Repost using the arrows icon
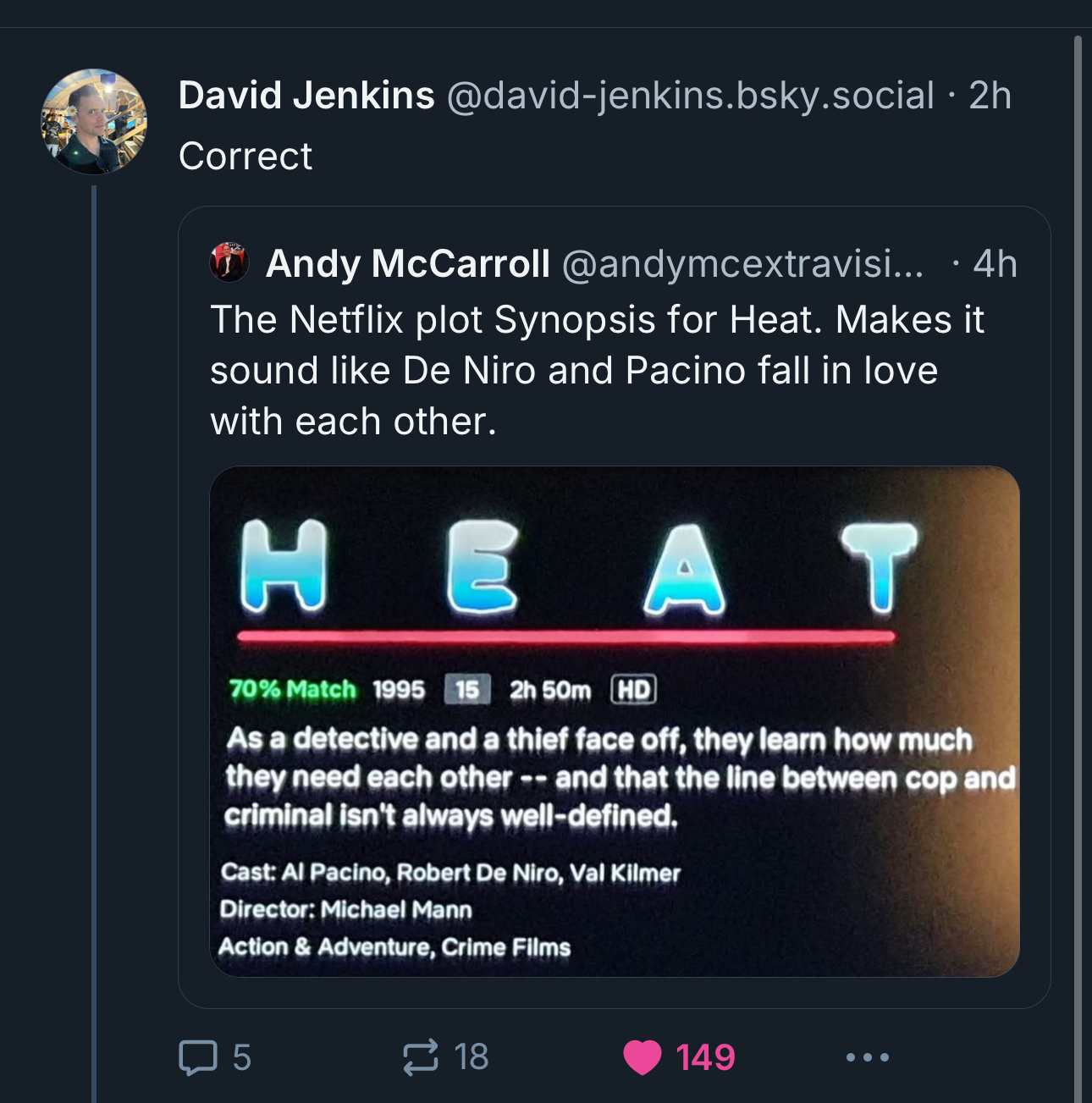 point(421,1056)
